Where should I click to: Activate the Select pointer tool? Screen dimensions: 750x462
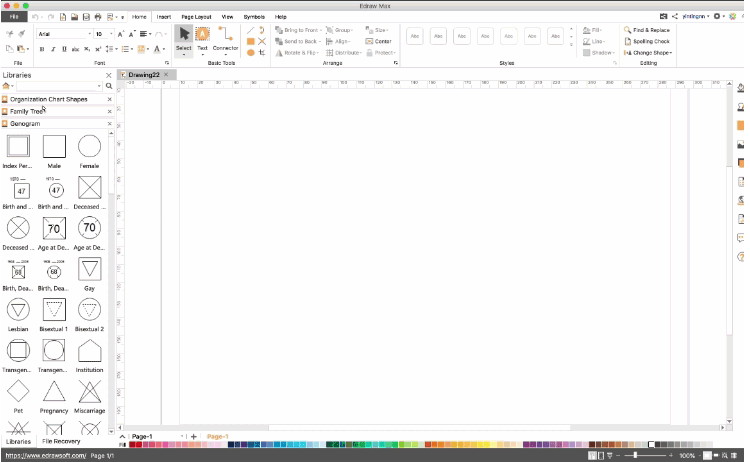tap(184, 41)
